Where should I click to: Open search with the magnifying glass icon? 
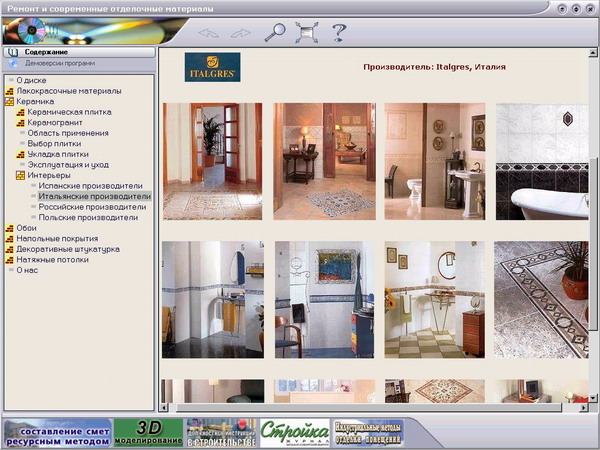(275, 32)
